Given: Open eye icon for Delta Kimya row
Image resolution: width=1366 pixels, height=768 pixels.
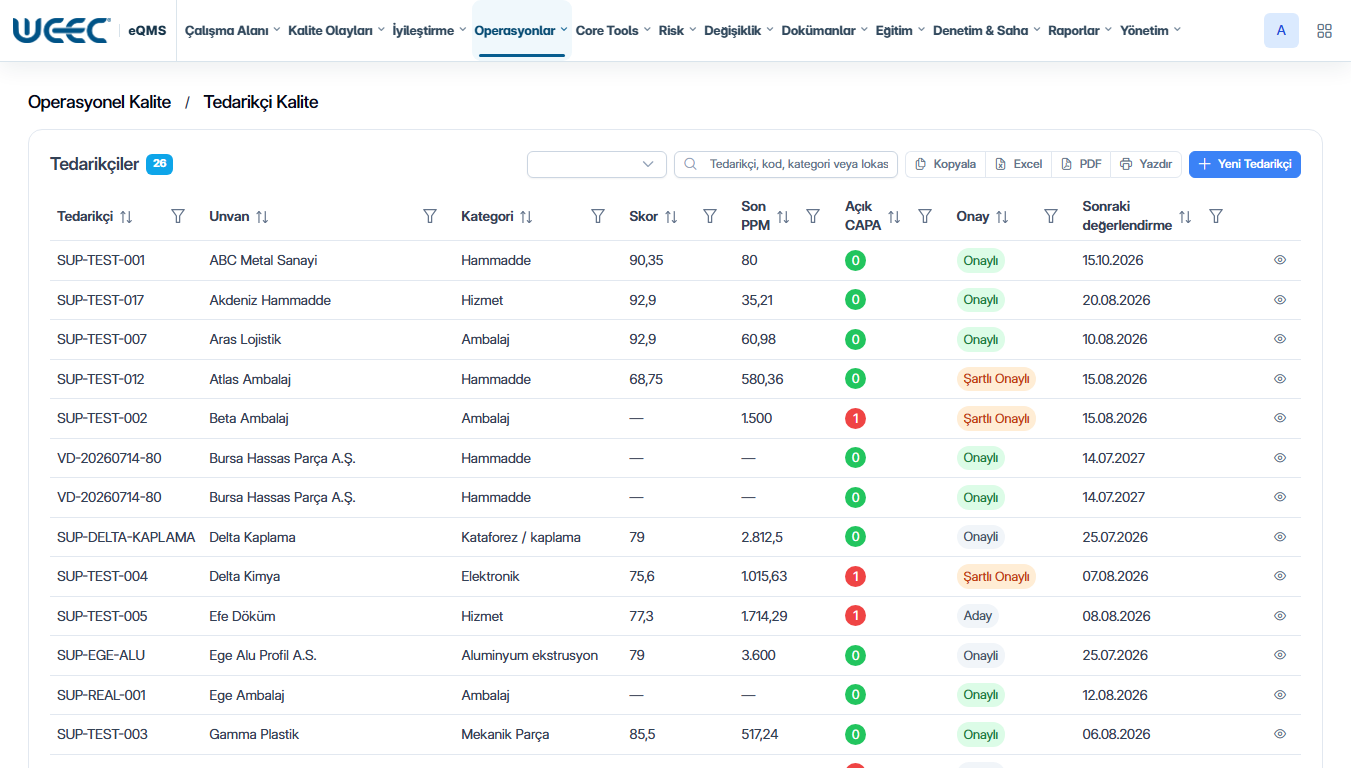Looking at the screenshot, I should [x=1280, y=576].
